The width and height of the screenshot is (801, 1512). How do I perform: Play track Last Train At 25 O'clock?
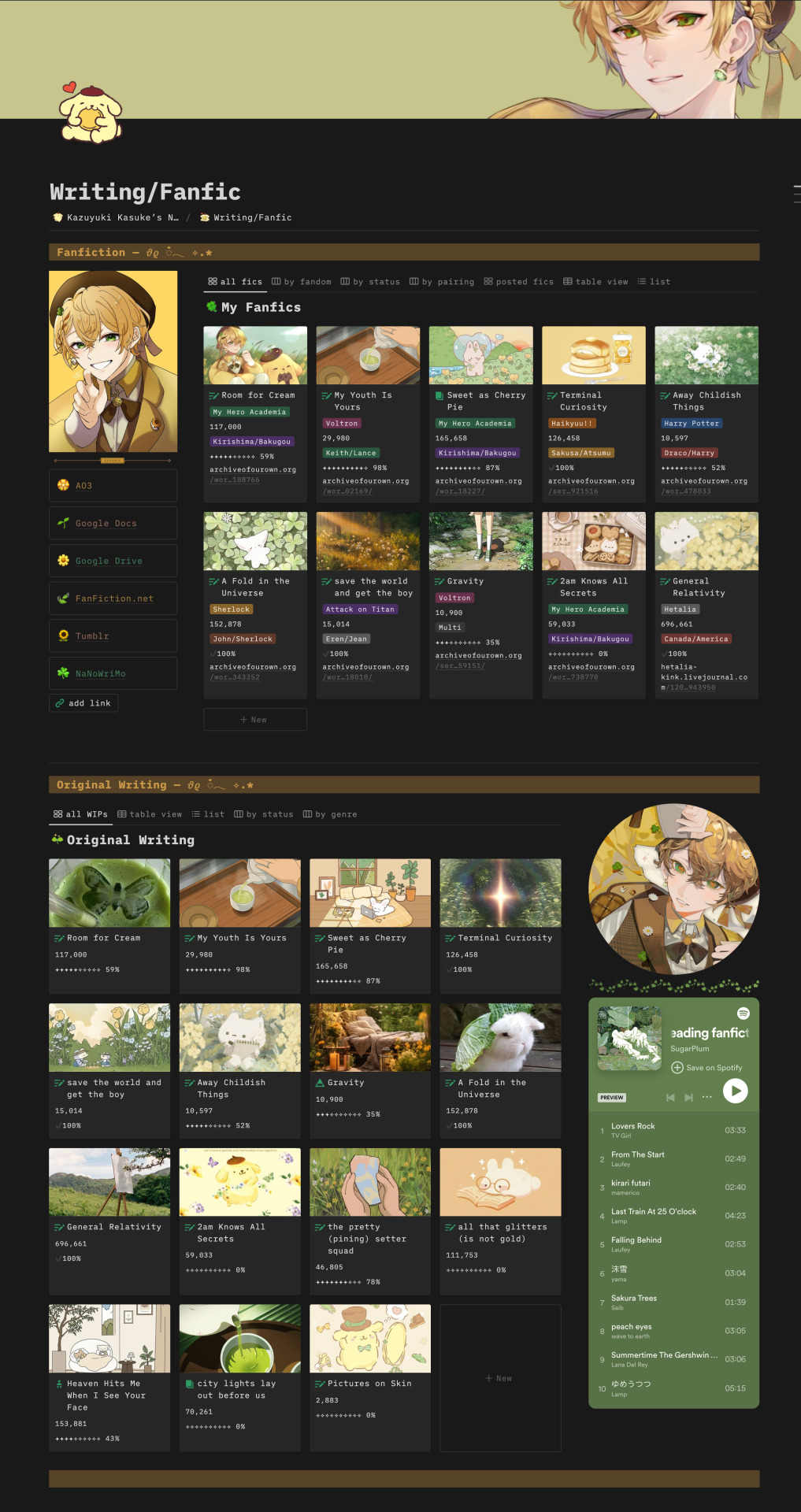[673, 1216]
